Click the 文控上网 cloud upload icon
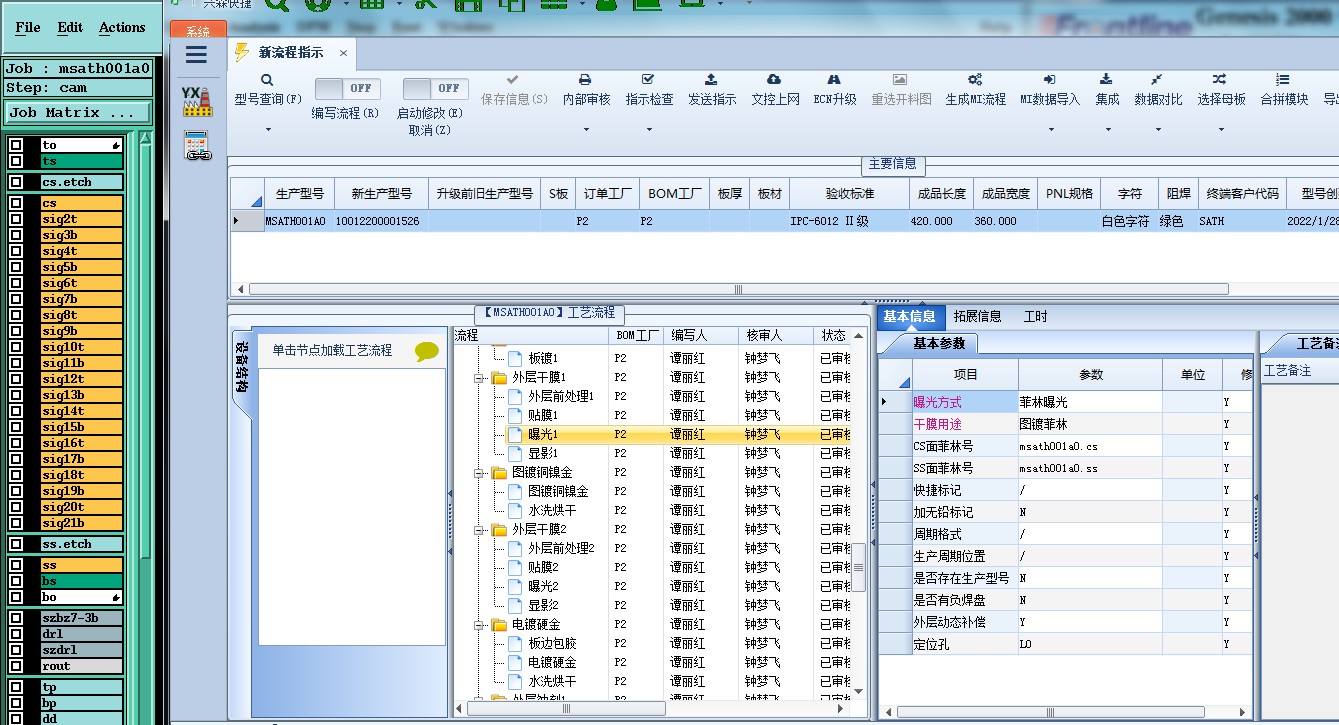This screenshot has width=1339, height=725. 774,79
